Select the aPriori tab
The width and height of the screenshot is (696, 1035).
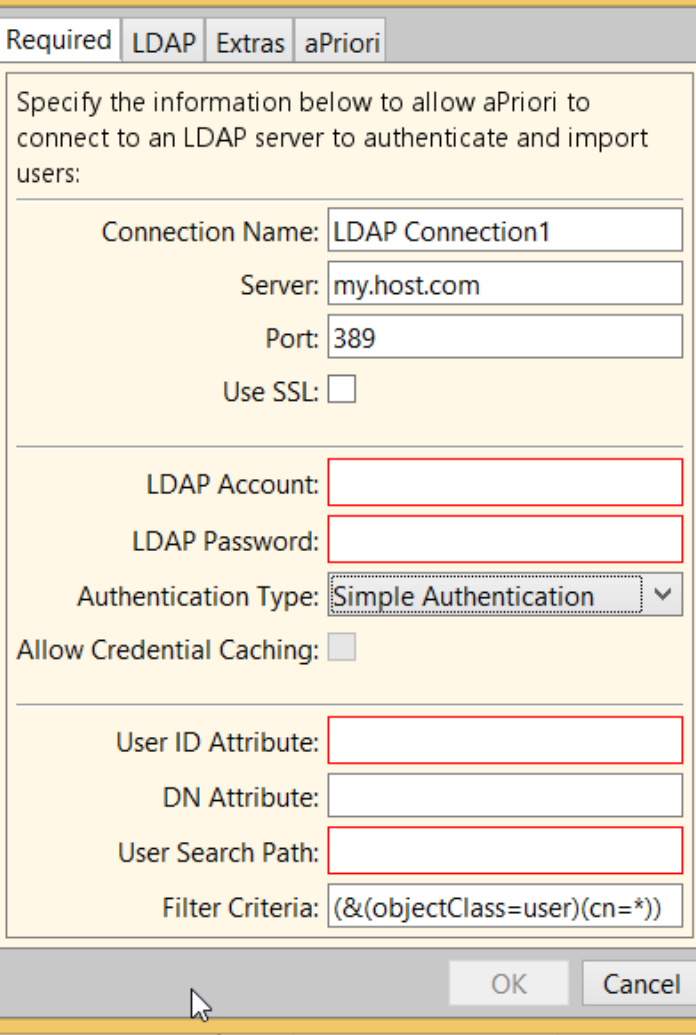click(x=338, y=44)
